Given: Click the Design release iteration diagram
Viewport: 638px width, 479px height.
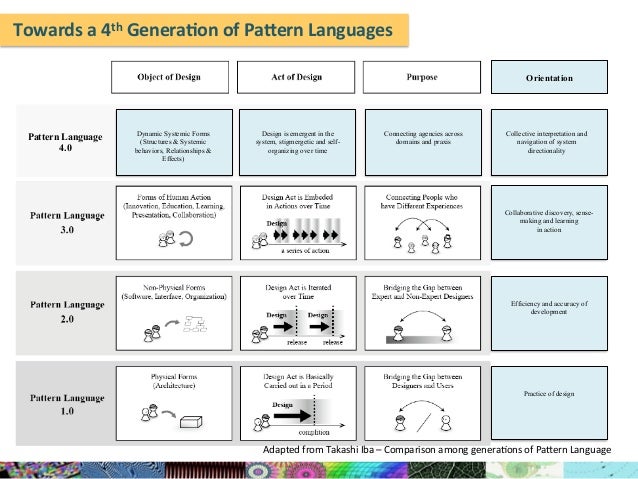Looking at the screenshot, I should point(298,326).
